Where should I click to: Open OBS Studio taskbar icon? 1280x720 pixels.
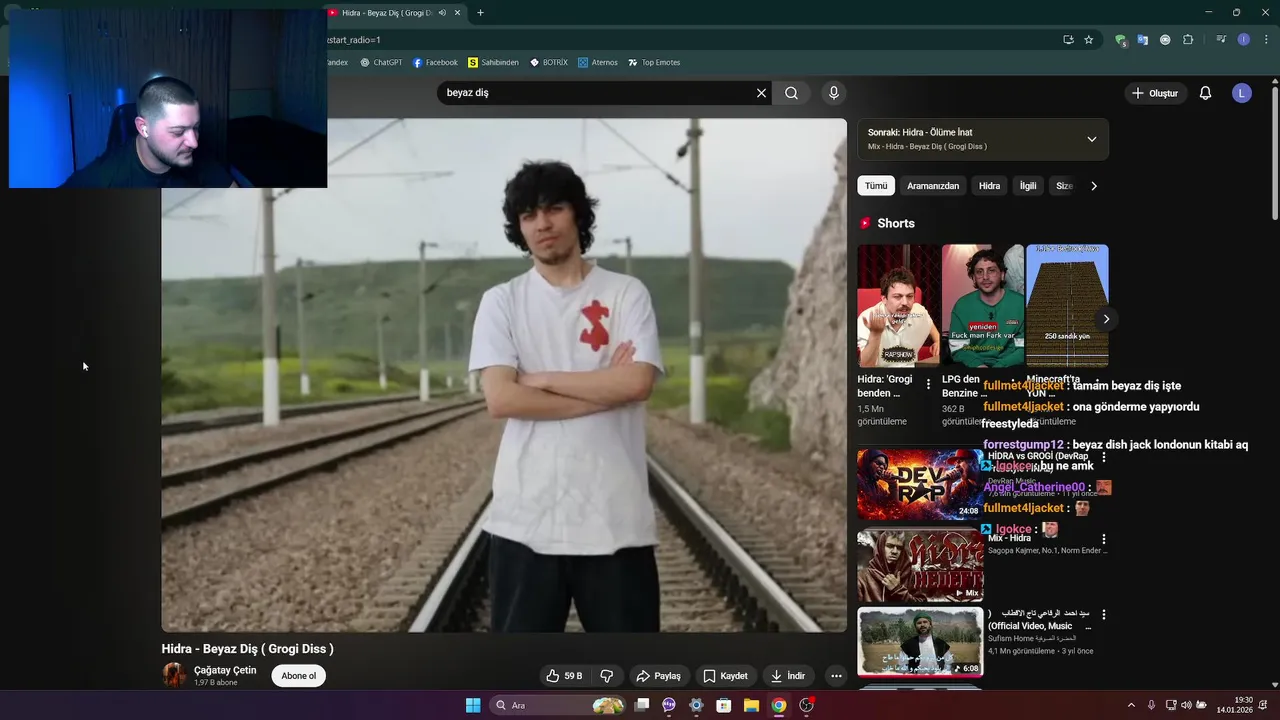click(806, 705)
